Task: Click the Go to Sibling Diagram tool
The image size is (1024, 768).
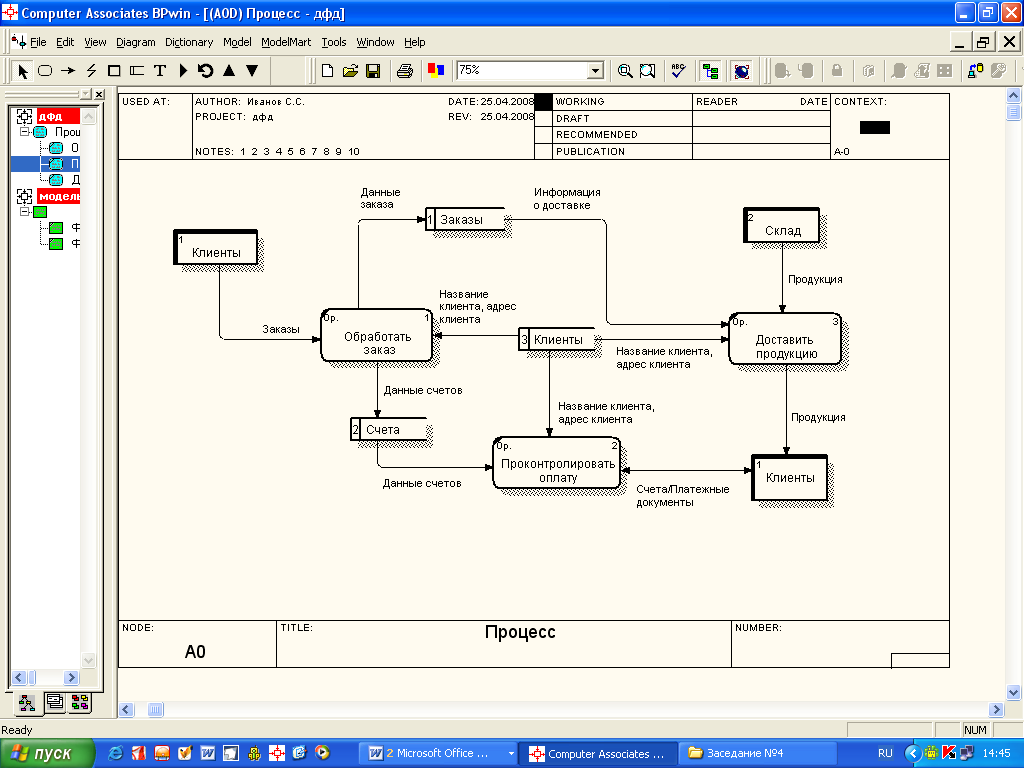Action: coord(206,71)
